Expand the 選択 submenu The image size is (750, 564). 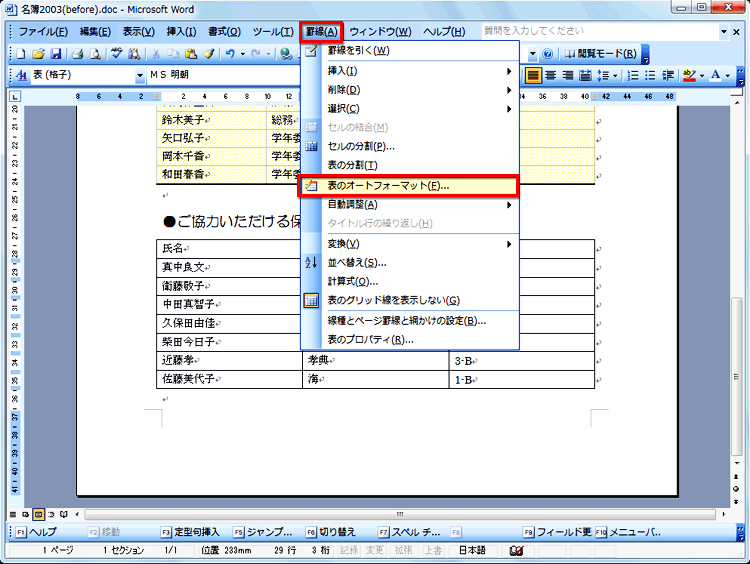pos(410,109)
